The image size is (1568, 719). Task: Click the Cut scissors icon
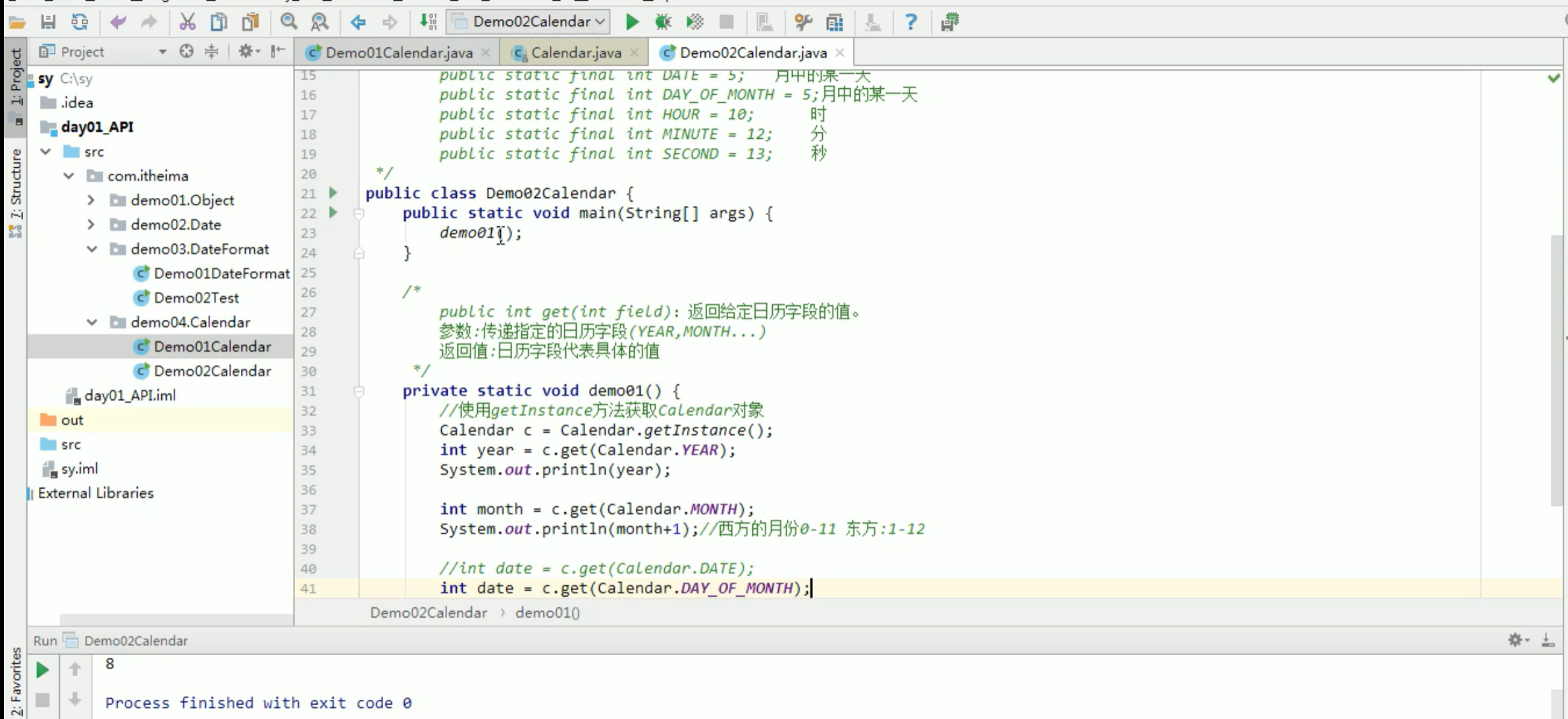188,22
